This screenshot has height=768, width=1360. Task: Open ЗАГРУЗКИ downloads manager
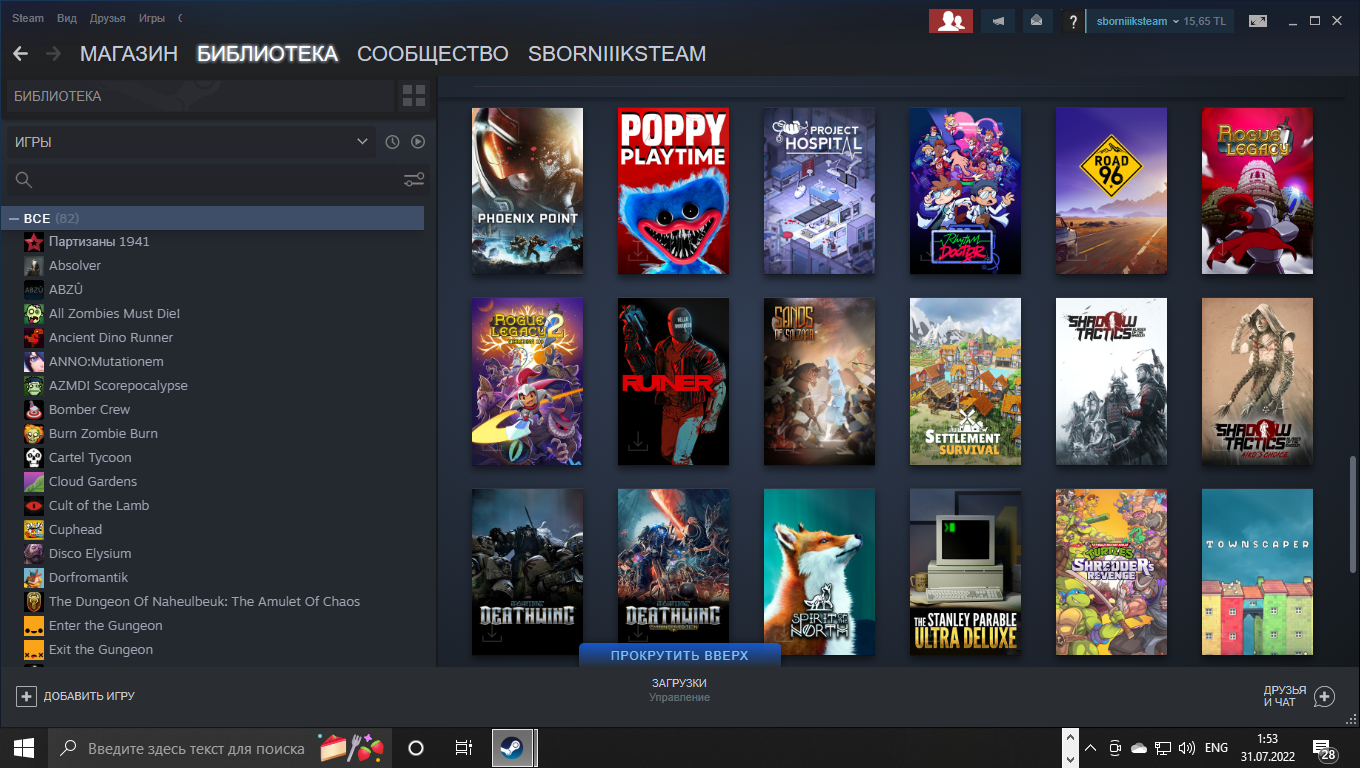pyautogui.click(x=679, y=689)
